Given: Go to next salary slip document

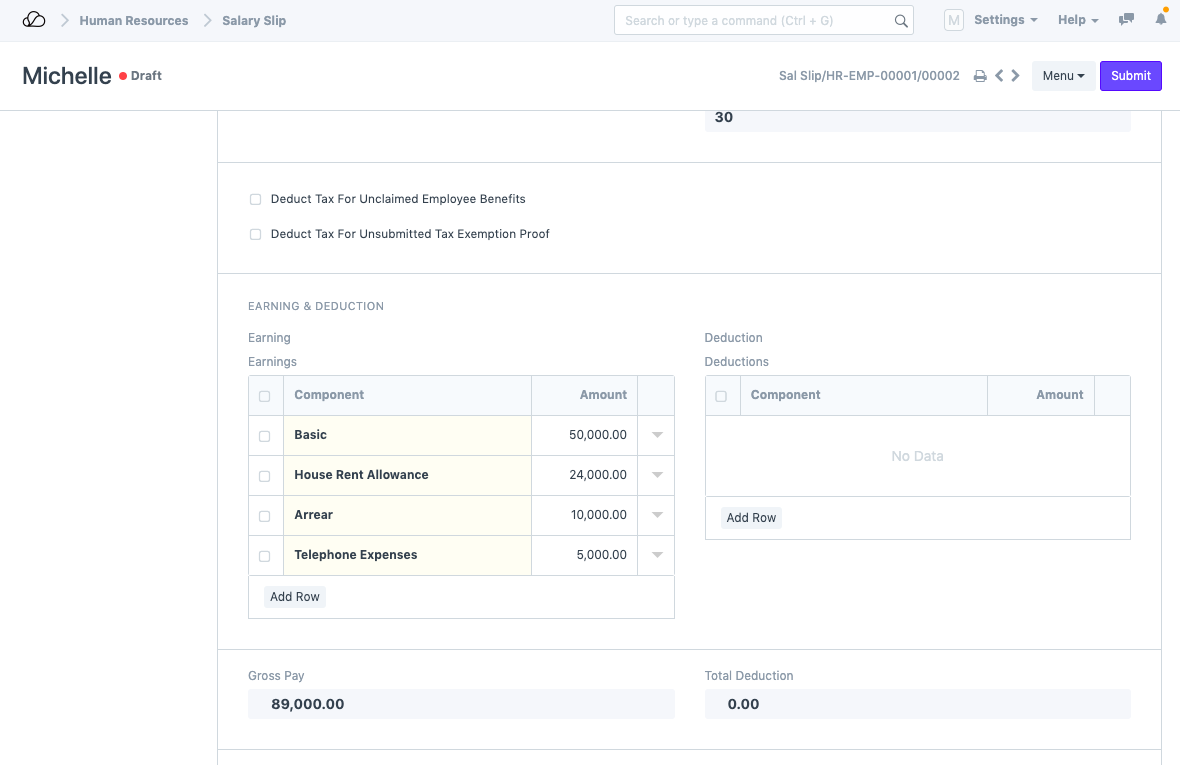Looking at the screenshot, I should click(x=1016, y=76).
